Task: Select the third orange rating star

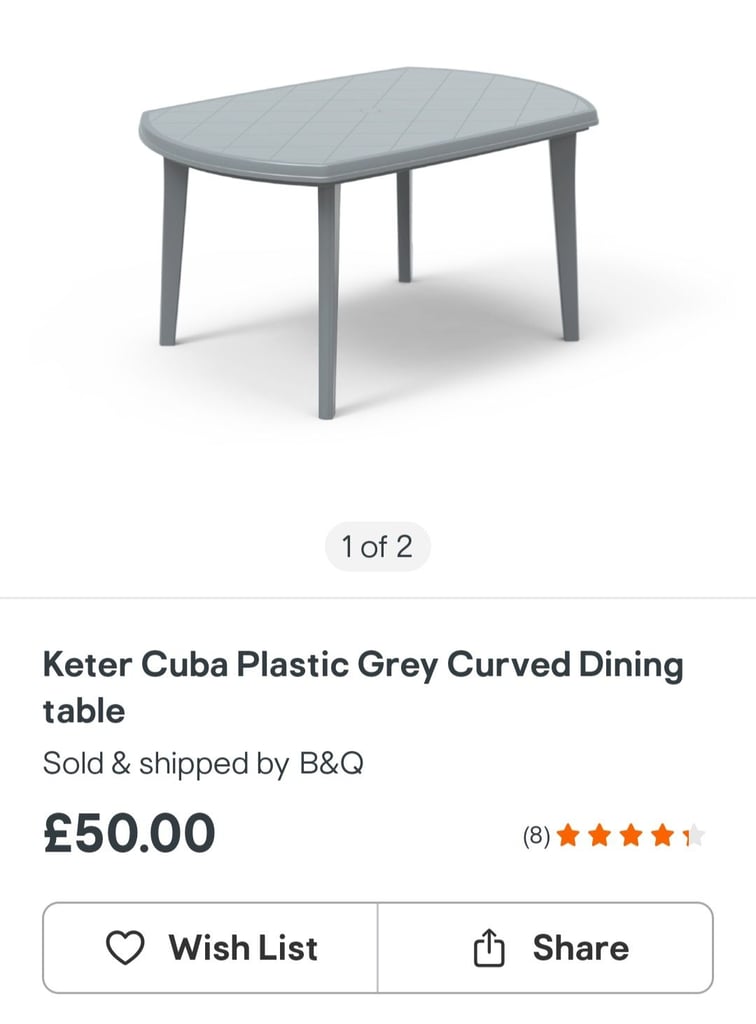Action: tap(631, 835)
